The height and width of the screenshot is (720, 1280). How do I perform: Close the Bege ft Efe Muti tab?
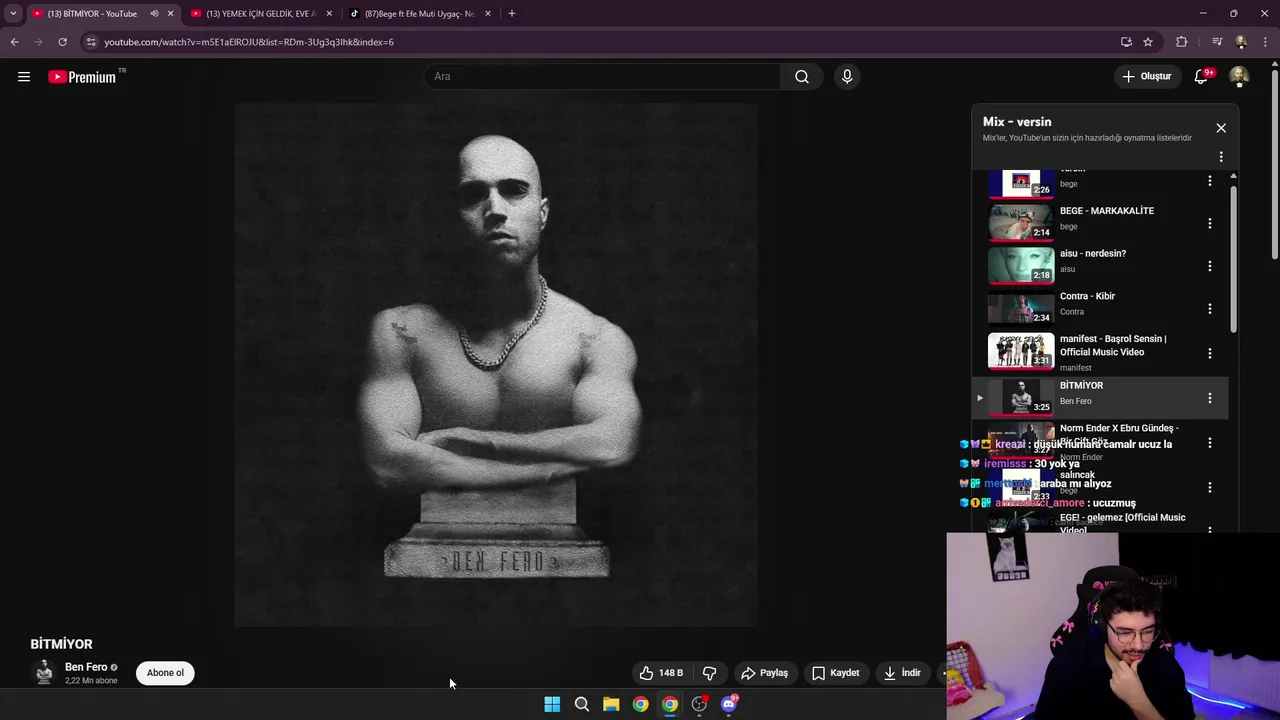tap(488, 13)
